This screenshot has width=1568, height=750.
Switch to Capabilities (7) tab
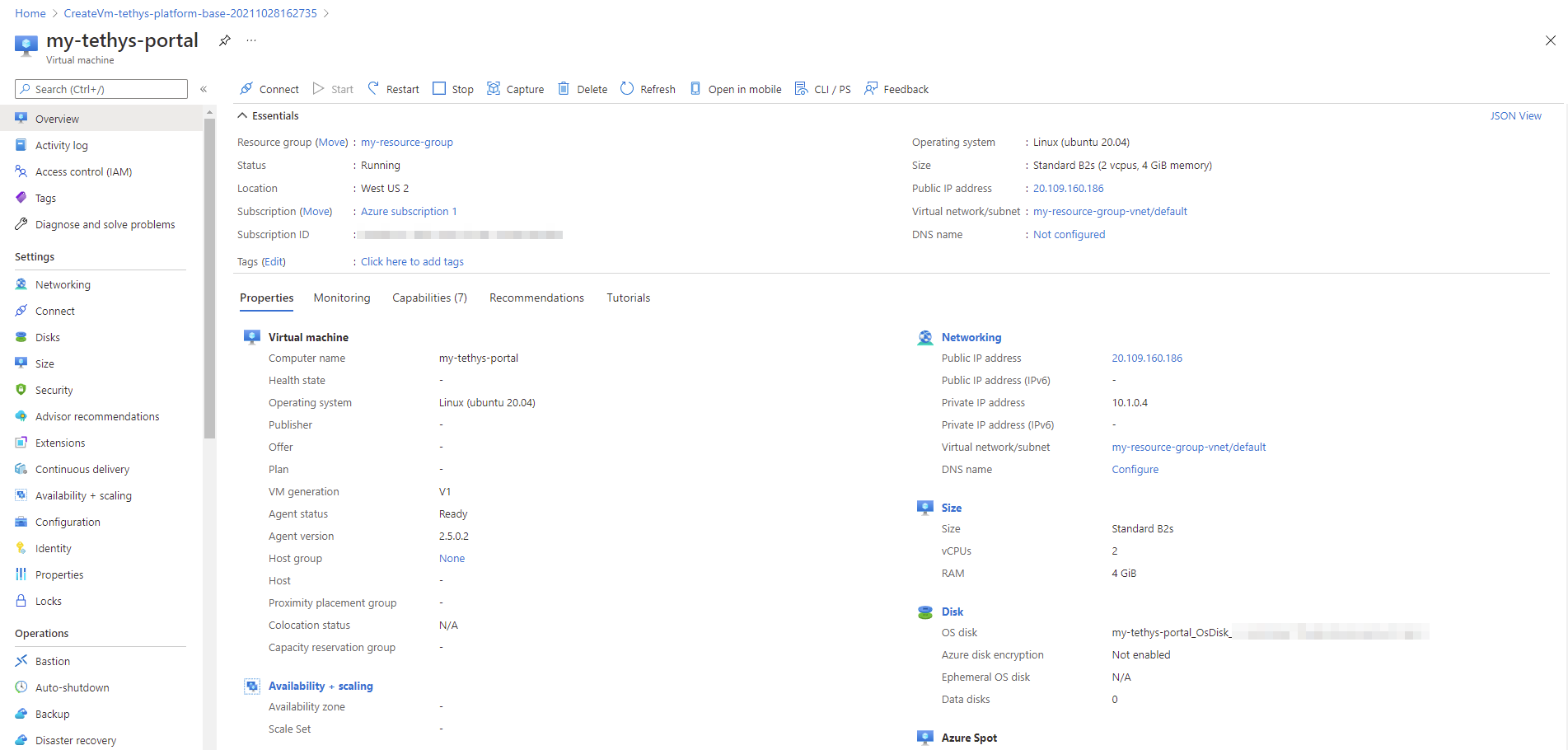coord(429,298)
